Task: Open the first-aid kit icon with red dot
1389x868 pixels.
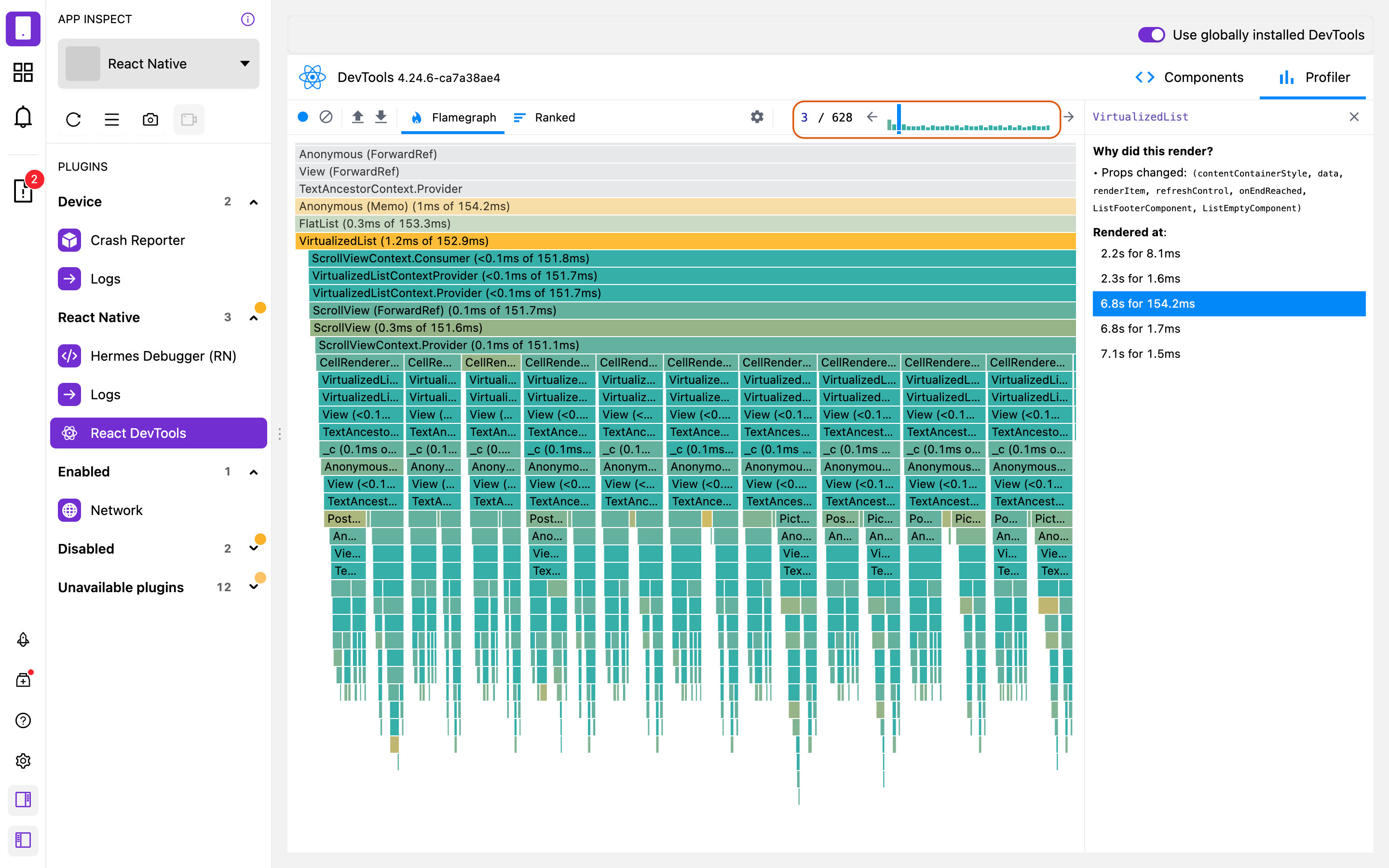Action: click(23, 680)
